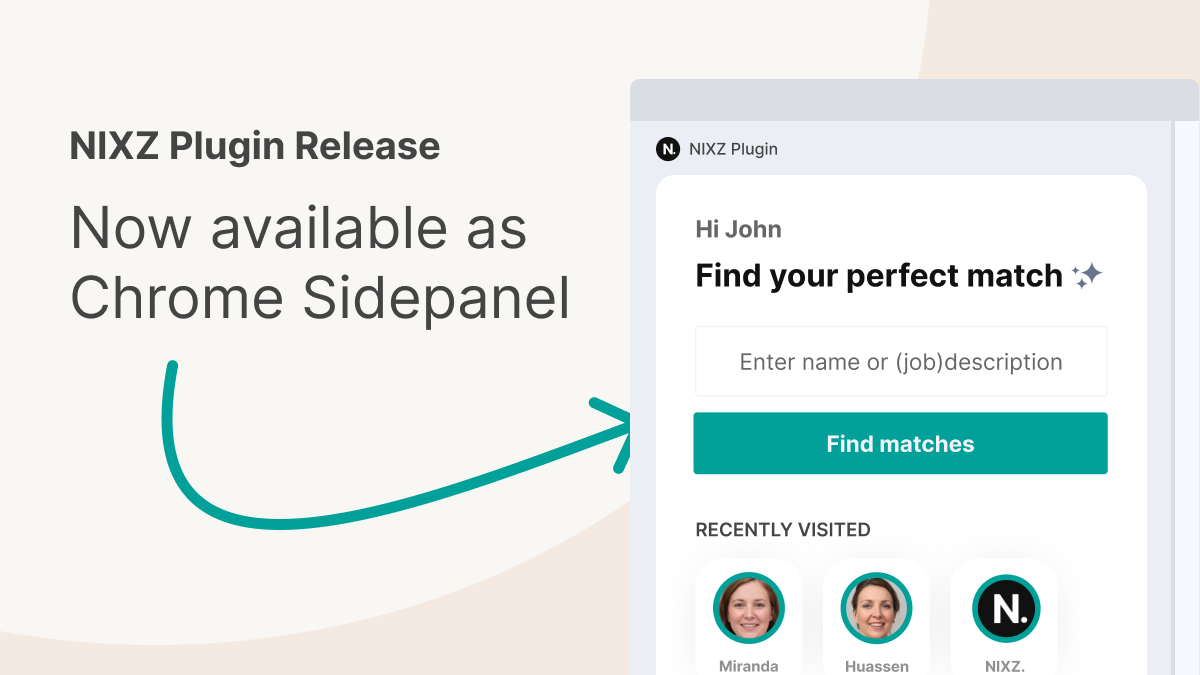This screenshot has width=1200, height=675.
Task: Click the Now available as text line
Action: click(x=298, y=229)
